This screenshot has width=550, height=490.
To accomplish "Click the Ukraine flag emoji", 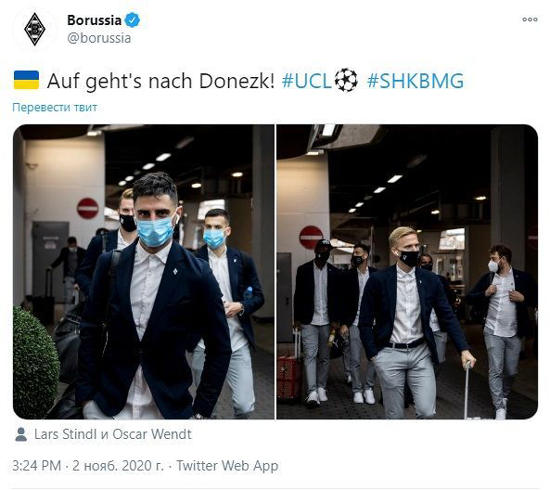I will (26, 80).
